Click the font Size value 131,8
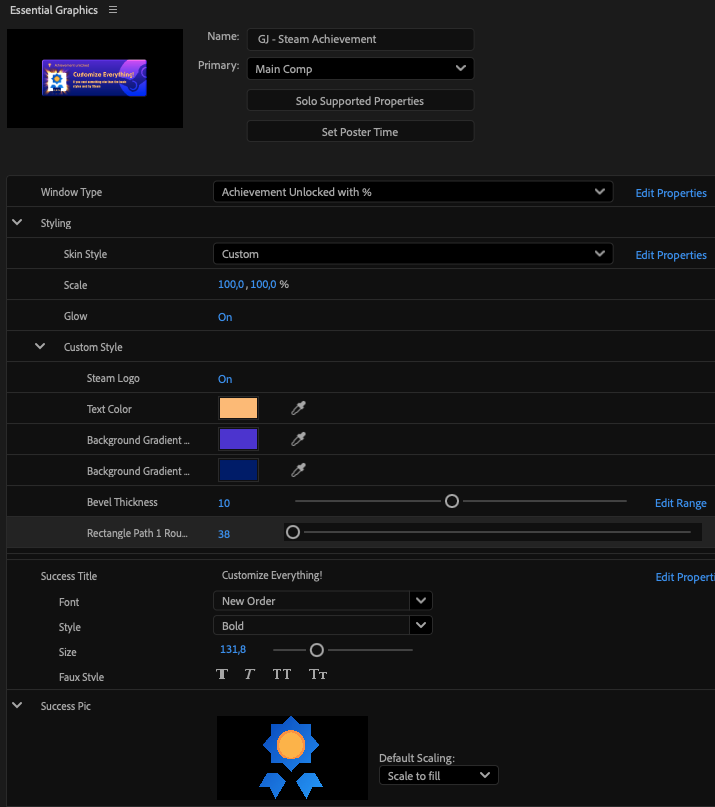 click(233, 649)
